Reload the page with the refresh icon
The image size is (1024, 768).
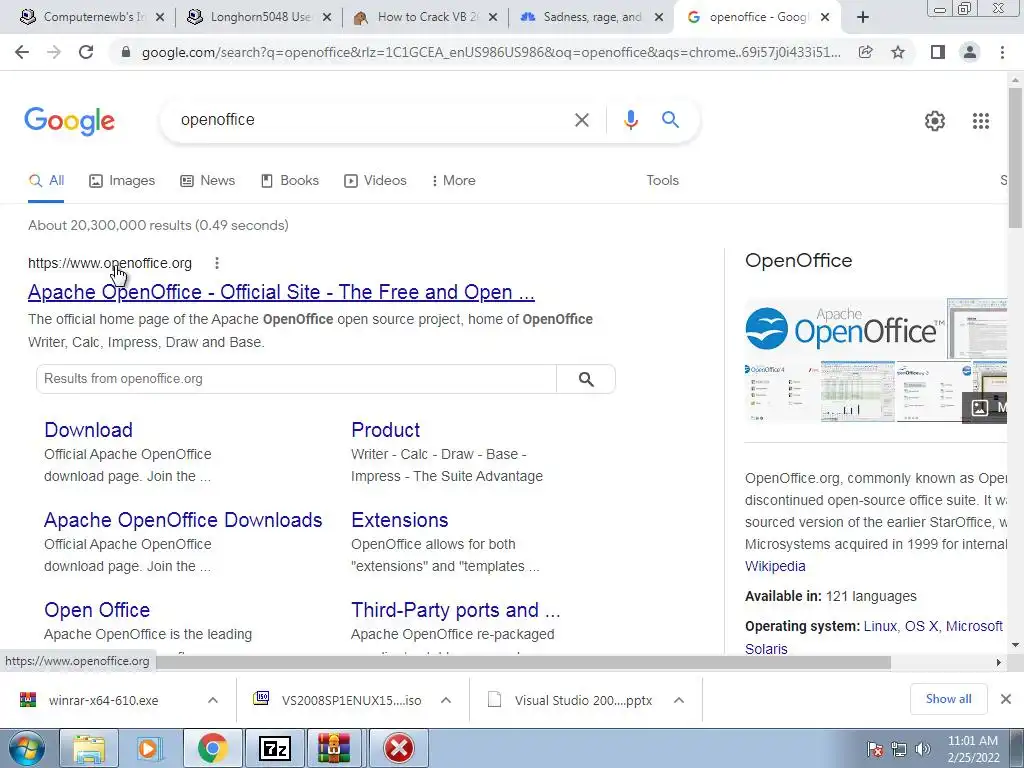[86, 52]
